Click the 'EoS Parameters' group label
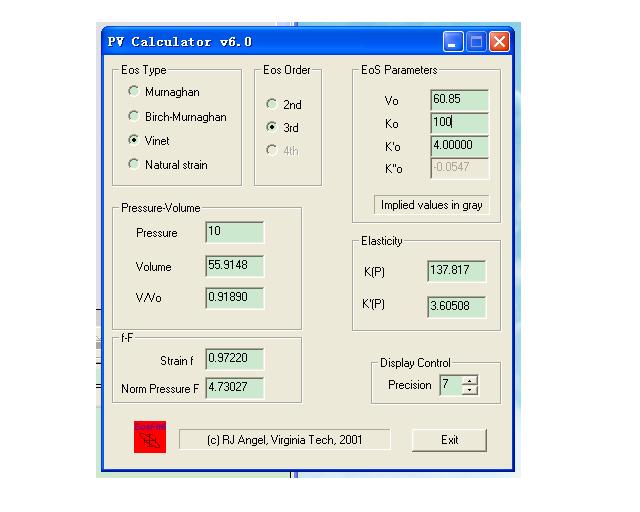Image resolution: width=640 pixels, height=512 pixels. pos(399,70)
